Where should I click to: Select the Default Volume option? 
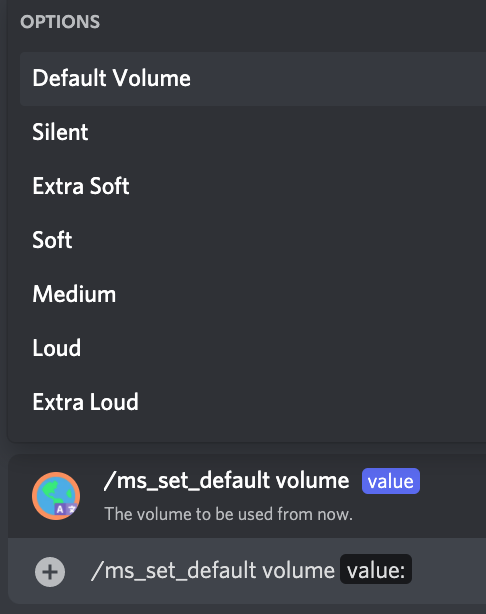click(253, 78)
